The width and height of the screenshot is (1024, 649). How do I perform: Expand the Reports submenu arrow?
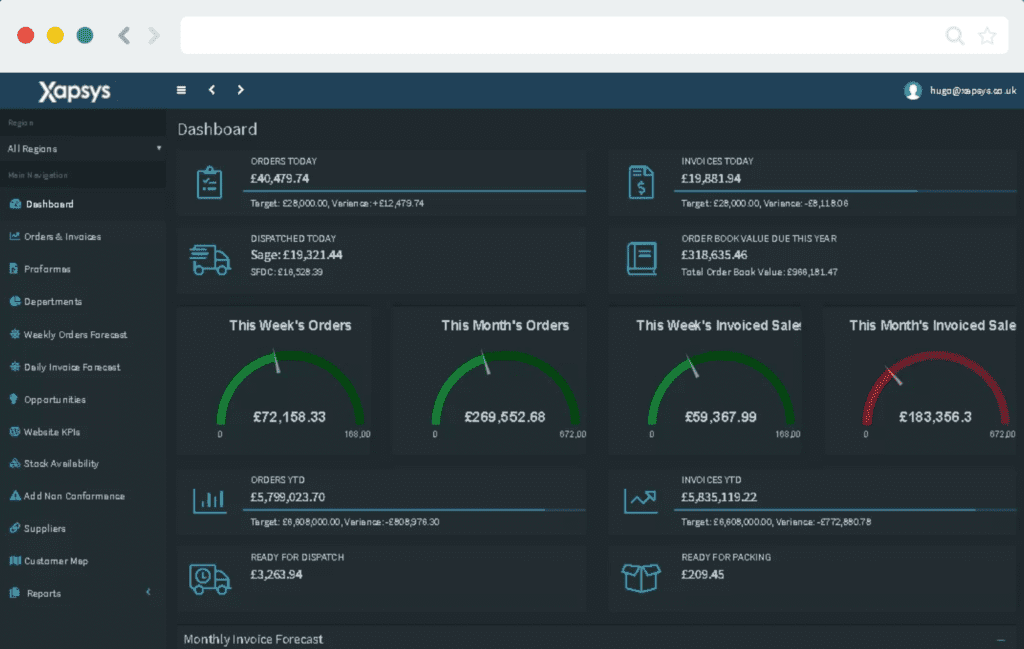[148, 593]
